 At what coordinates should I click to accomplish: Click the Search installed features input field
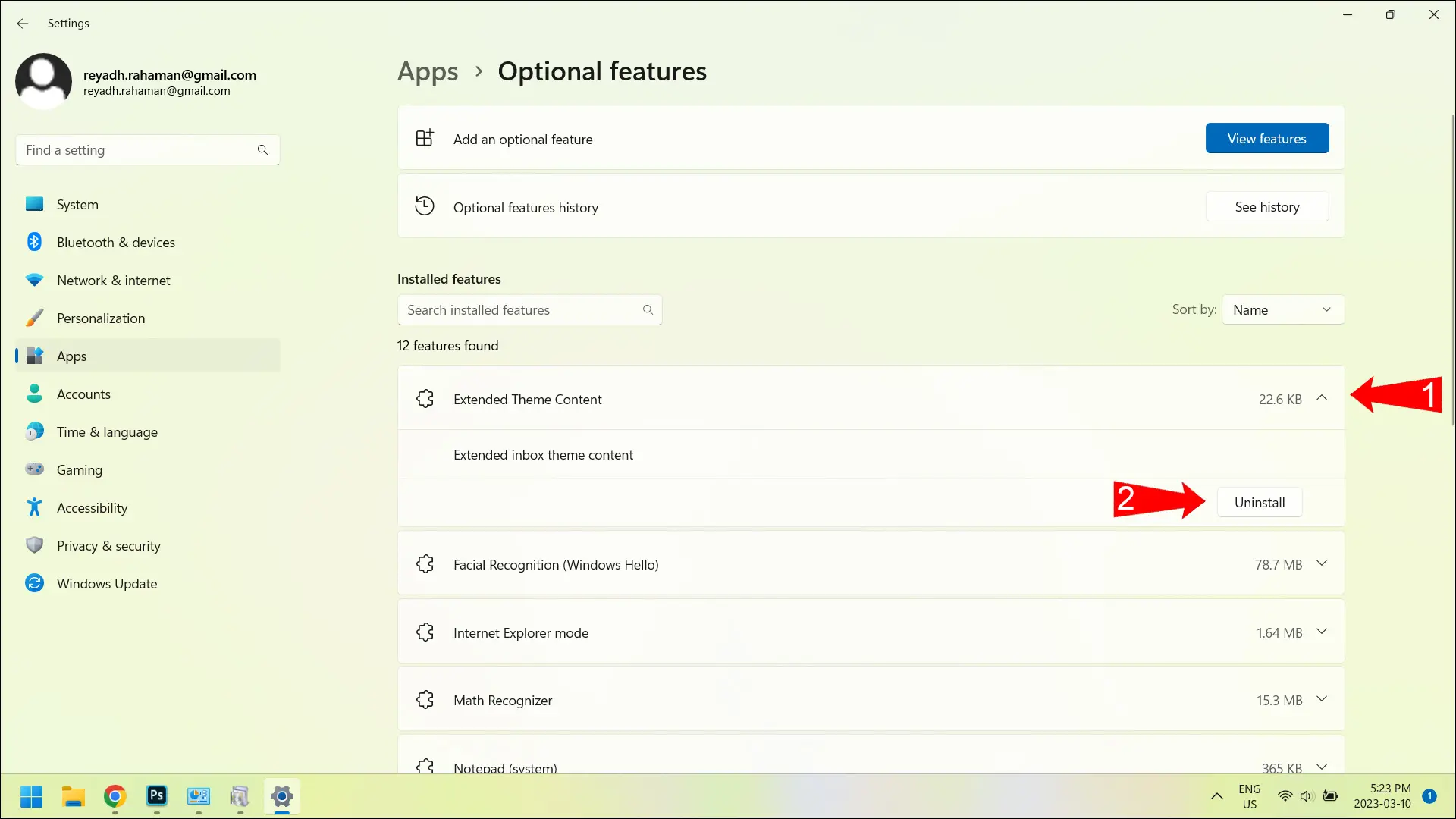(x=529, y=309)
